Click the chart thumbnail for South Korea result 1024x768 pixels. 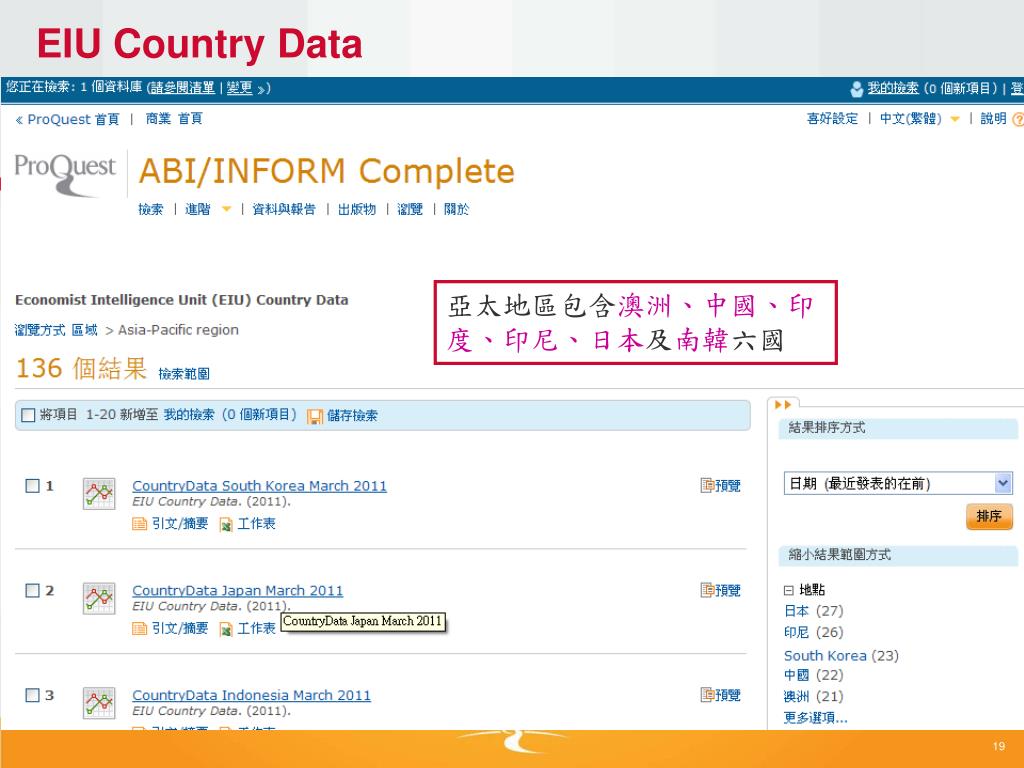99,494
